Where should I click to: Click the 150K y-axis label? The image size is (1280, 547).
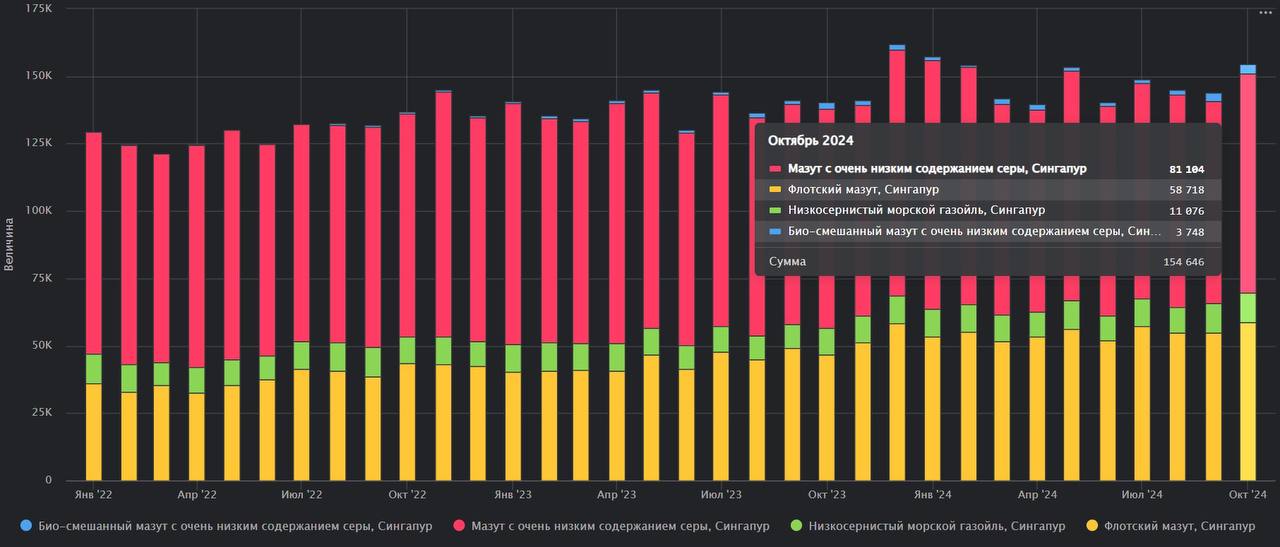click(x=38, y=76)
